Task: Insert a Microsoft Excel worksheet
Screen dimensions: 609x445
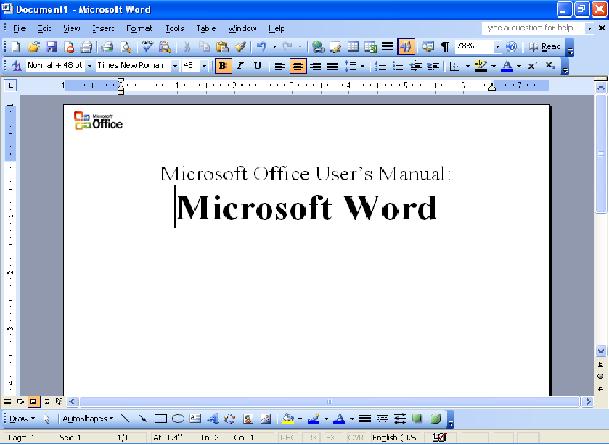Action: [371, 47]
